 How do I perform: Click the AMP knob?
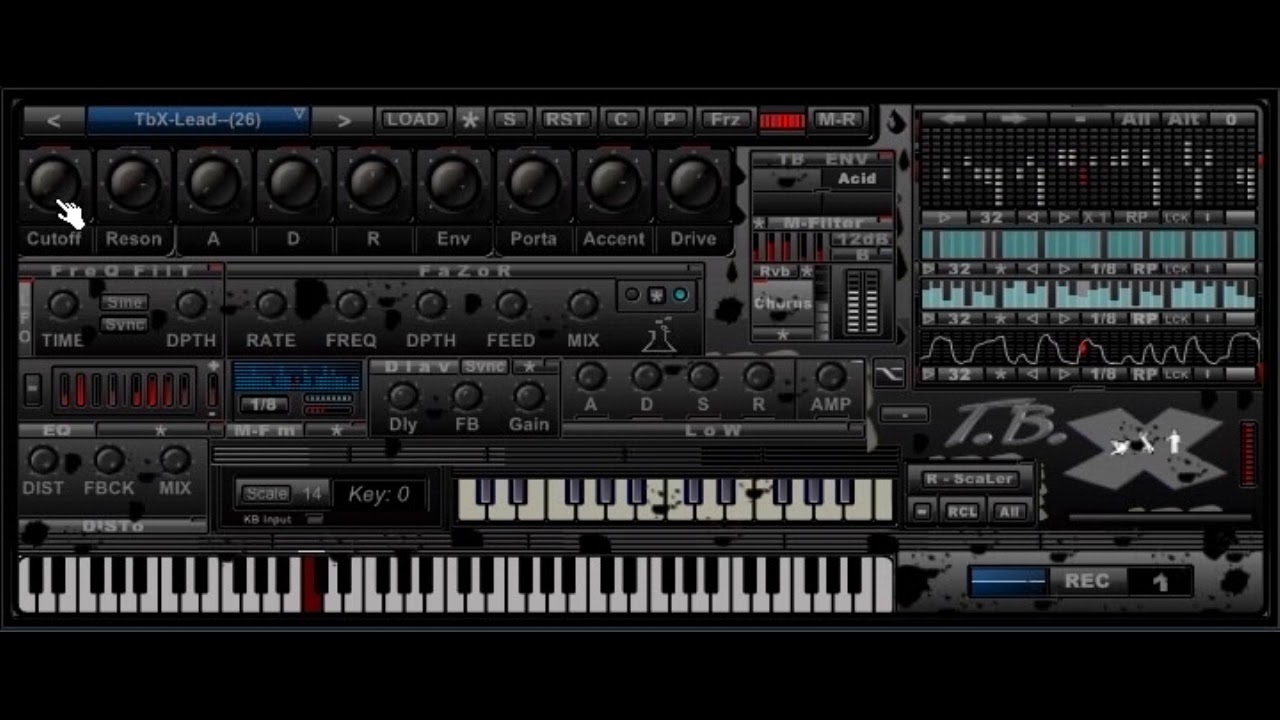pyautogui.click(x=831, y=376)
